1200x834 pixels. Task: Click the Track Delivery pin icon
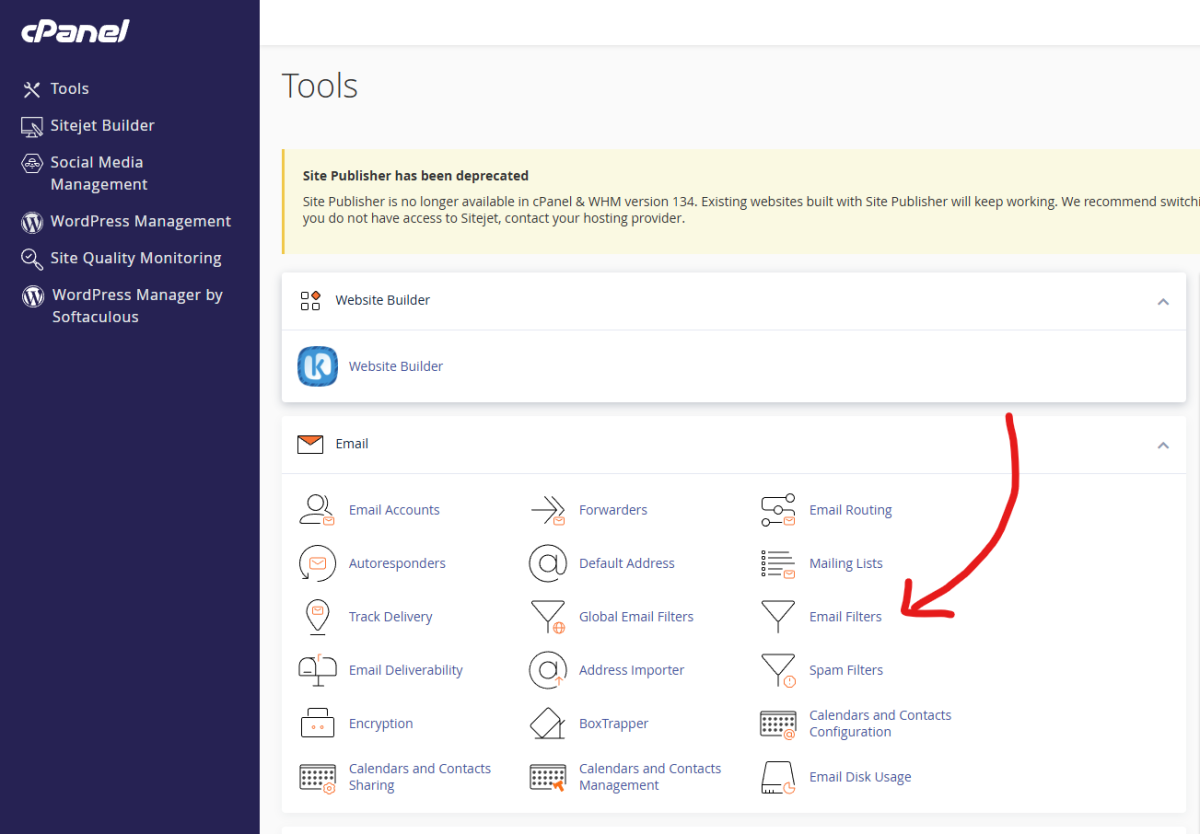tap(317, 617)
